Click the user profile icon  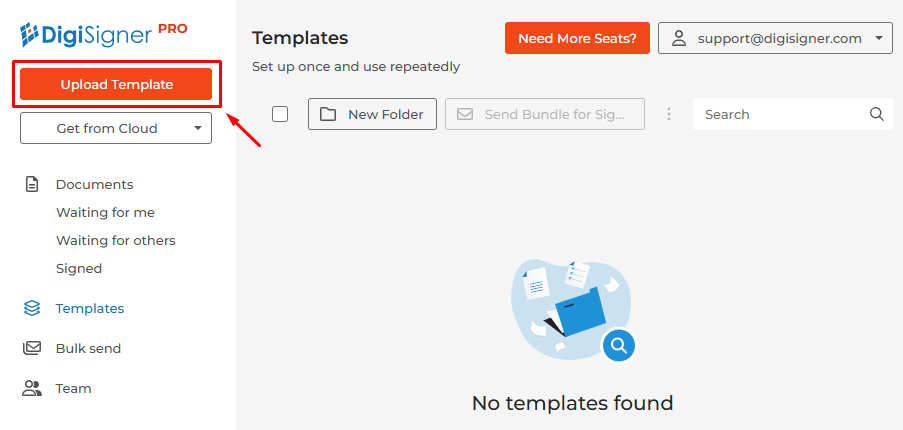(679, 38)
